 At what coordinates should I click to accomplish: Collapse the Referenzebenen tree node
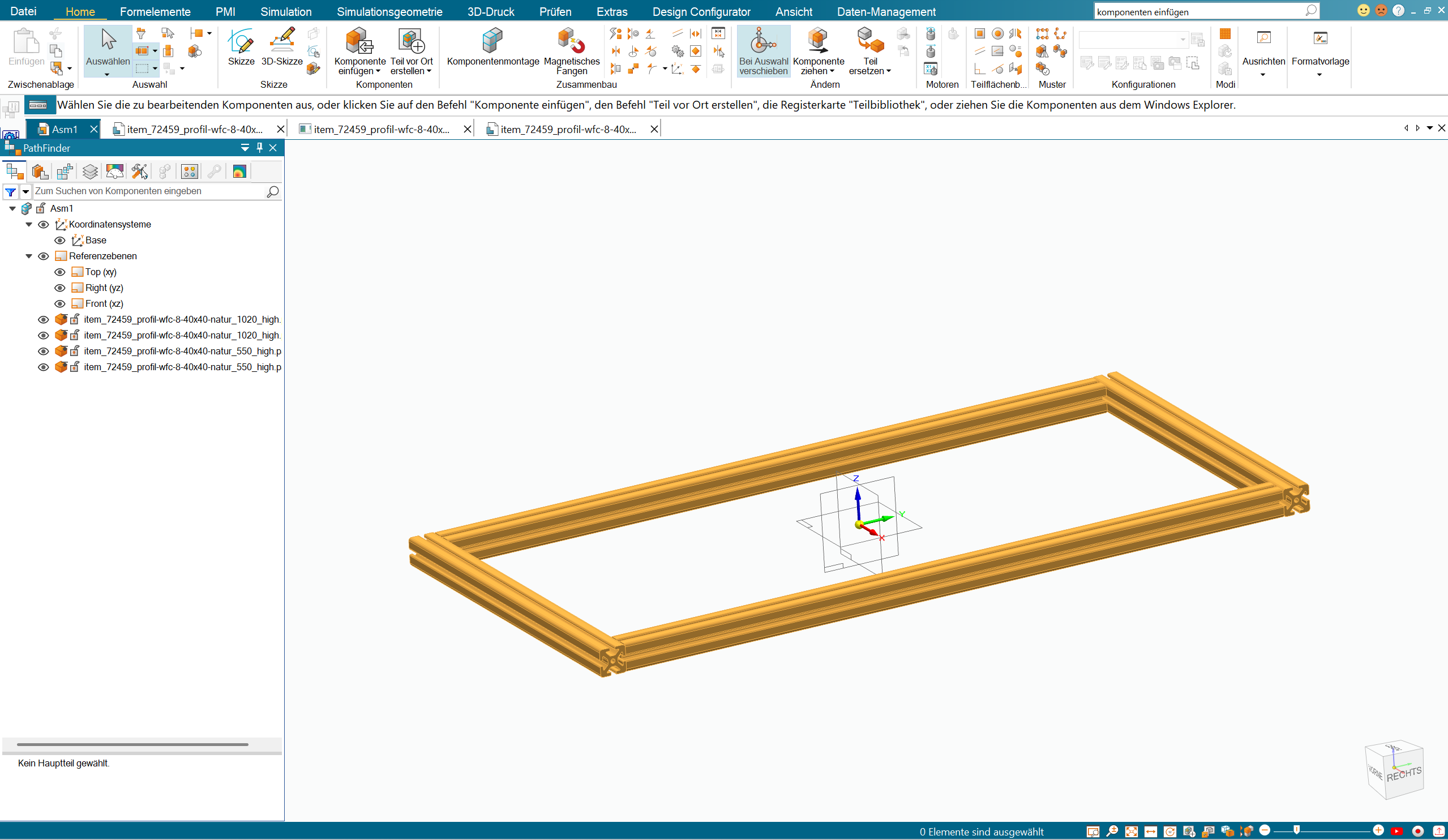coord(29,256)
